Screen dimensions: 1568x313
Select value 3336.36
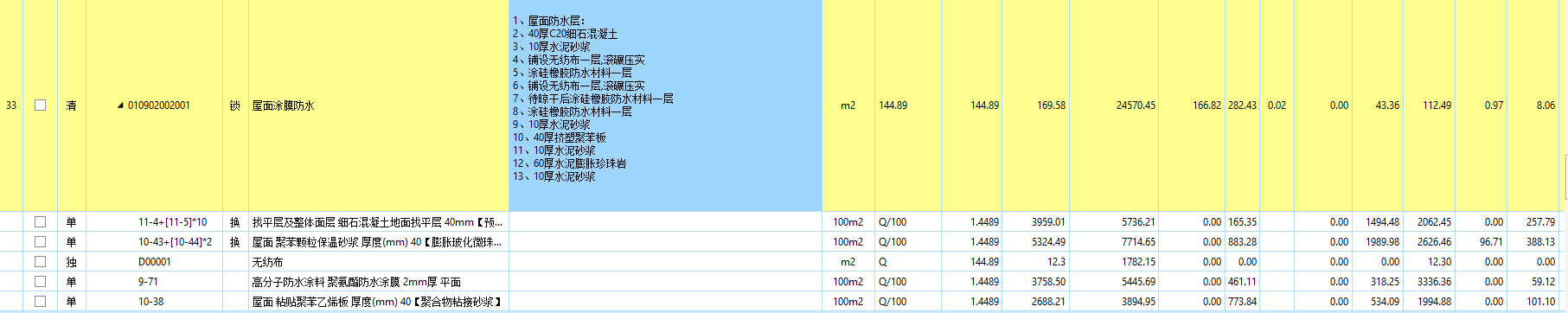coord(1434,282)
